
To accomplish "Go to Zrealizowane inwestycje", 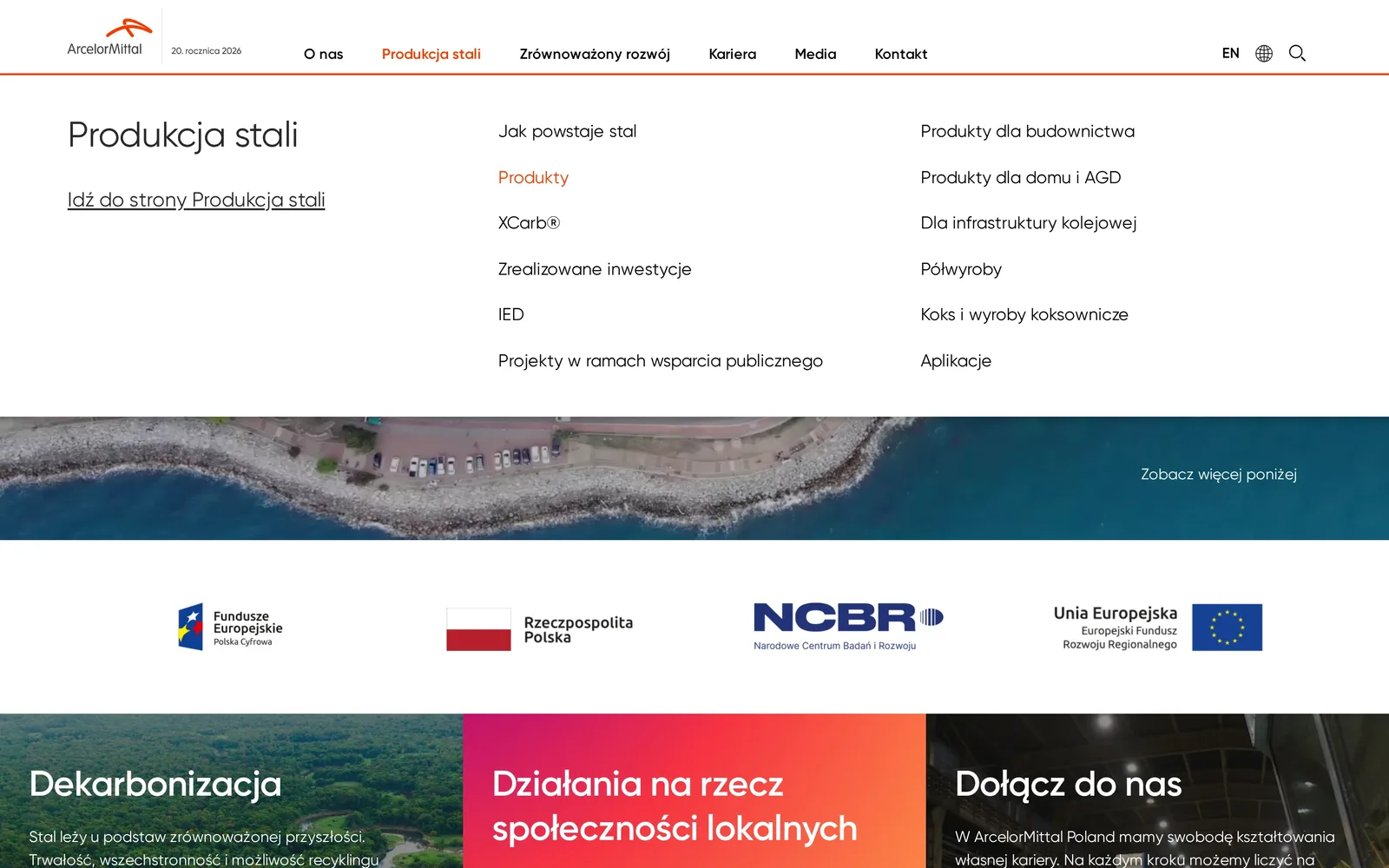I will [x=595, y=269].
